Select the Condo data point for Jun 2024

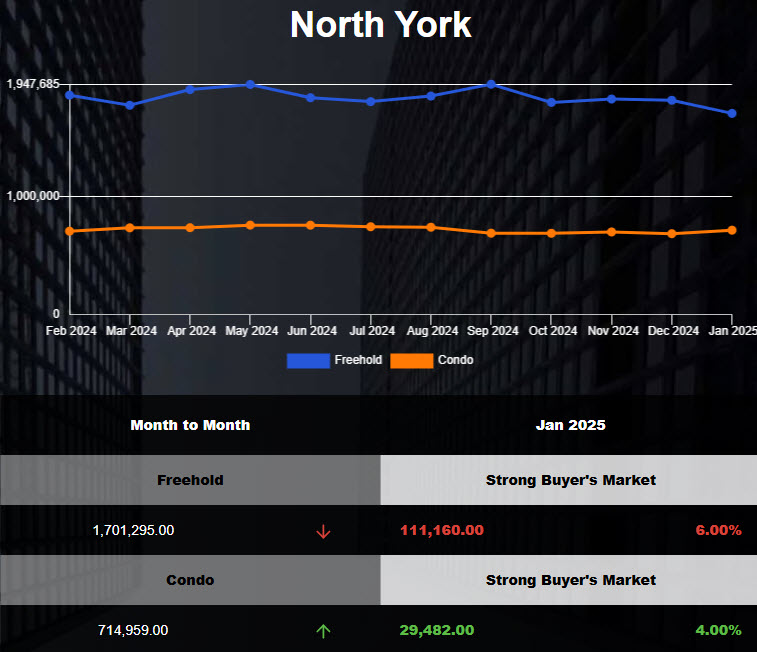tap(310, 225)
